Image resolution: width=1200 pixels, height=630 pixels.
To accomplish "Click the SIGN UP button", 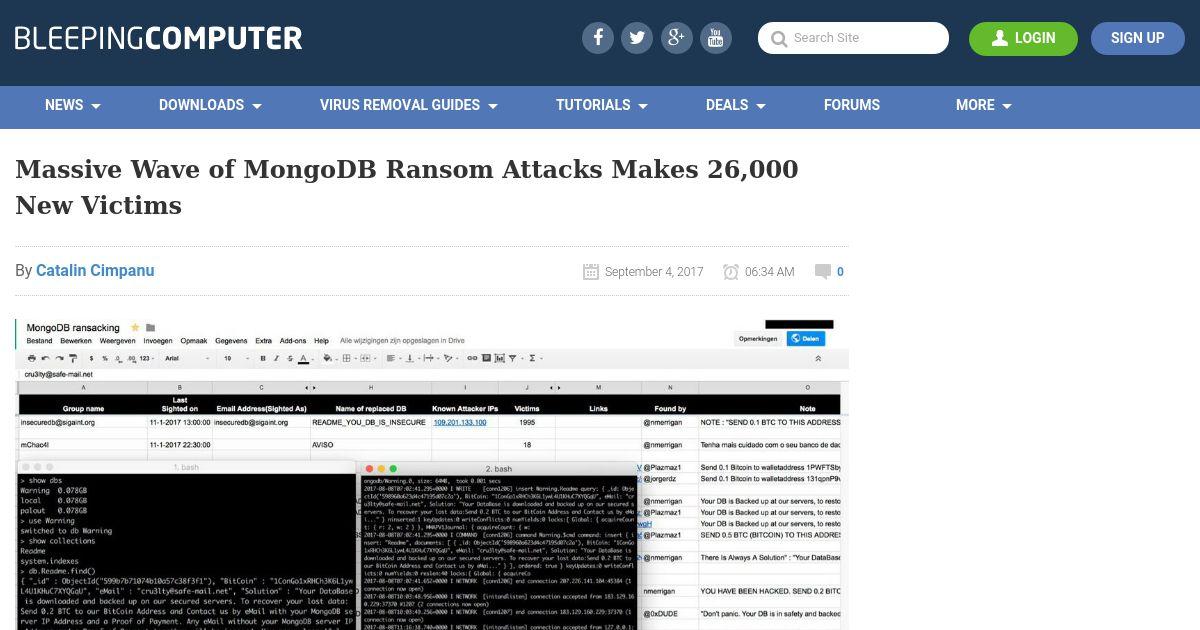I will [1137, 38].
